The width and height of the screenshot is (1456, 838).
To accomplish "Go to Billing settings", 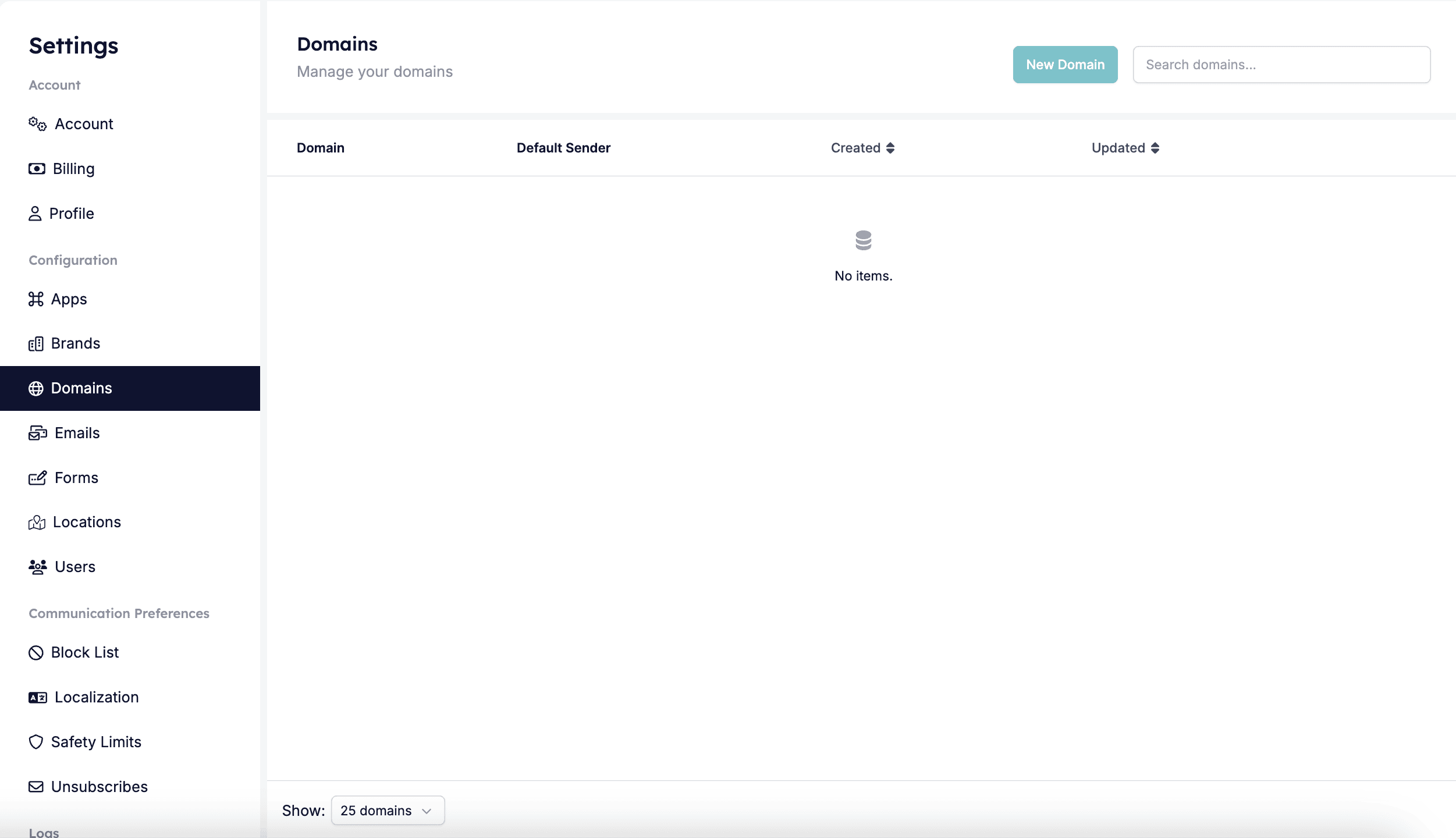I will coord(130,169).
